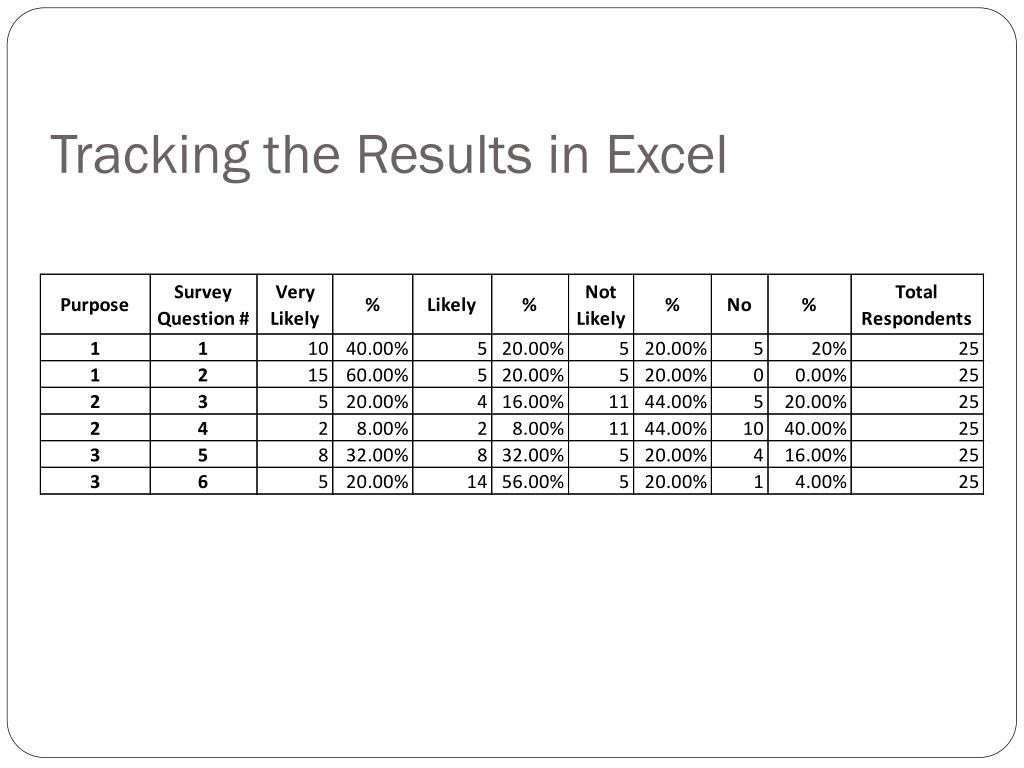
Task: Click the Likely value 14 cell
Action: click(x=452, y=482)
